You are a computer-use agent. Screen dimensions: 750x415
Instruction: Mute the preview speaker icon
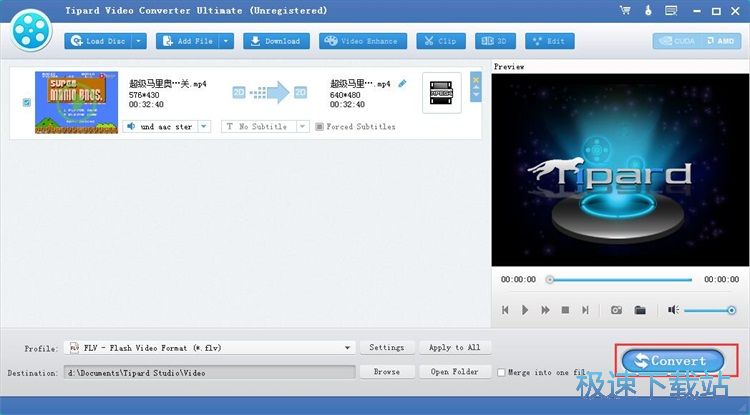673,310
